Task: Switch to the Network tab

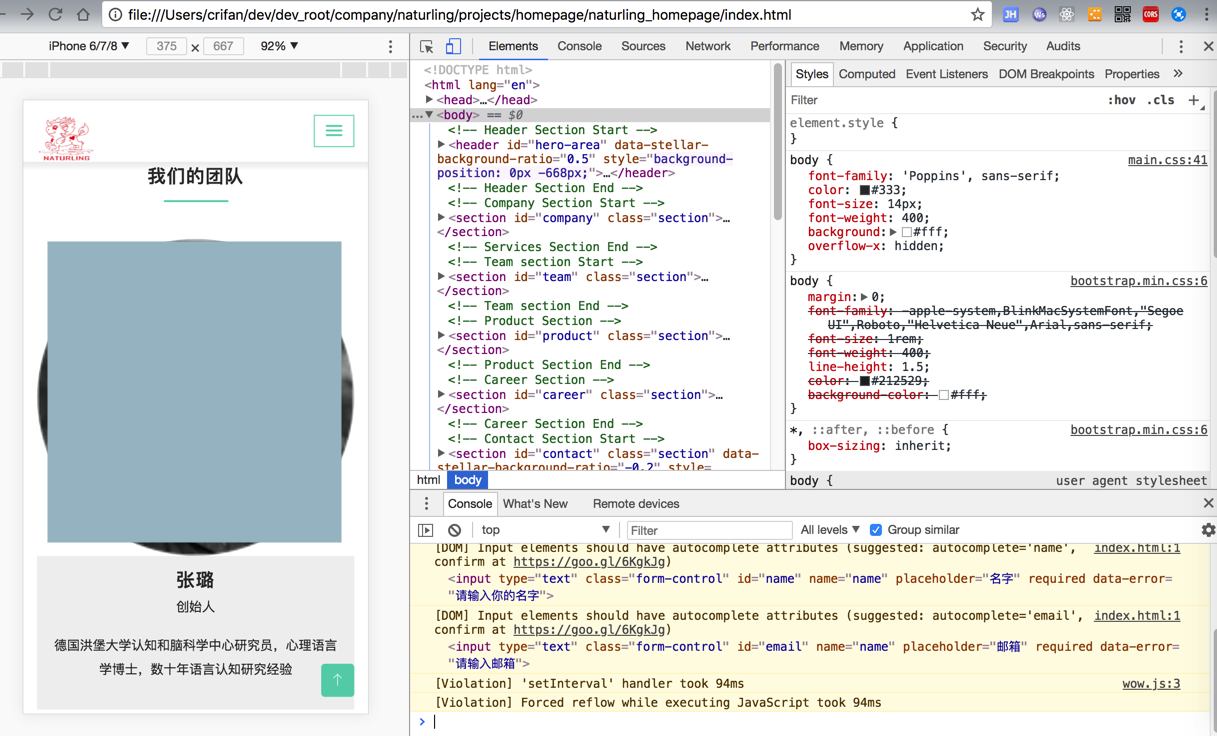Action: click(707, 46)
